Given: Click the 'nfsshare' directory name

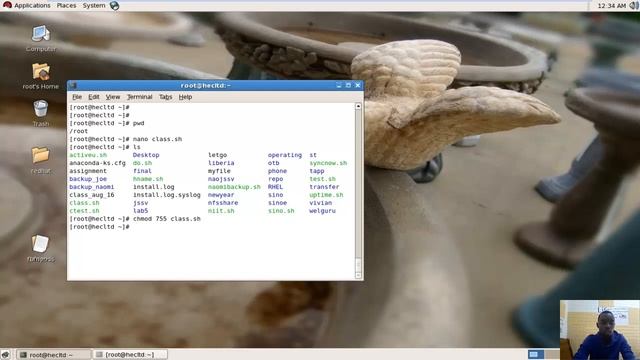Looking at the screenshot, I should (223, 203).
